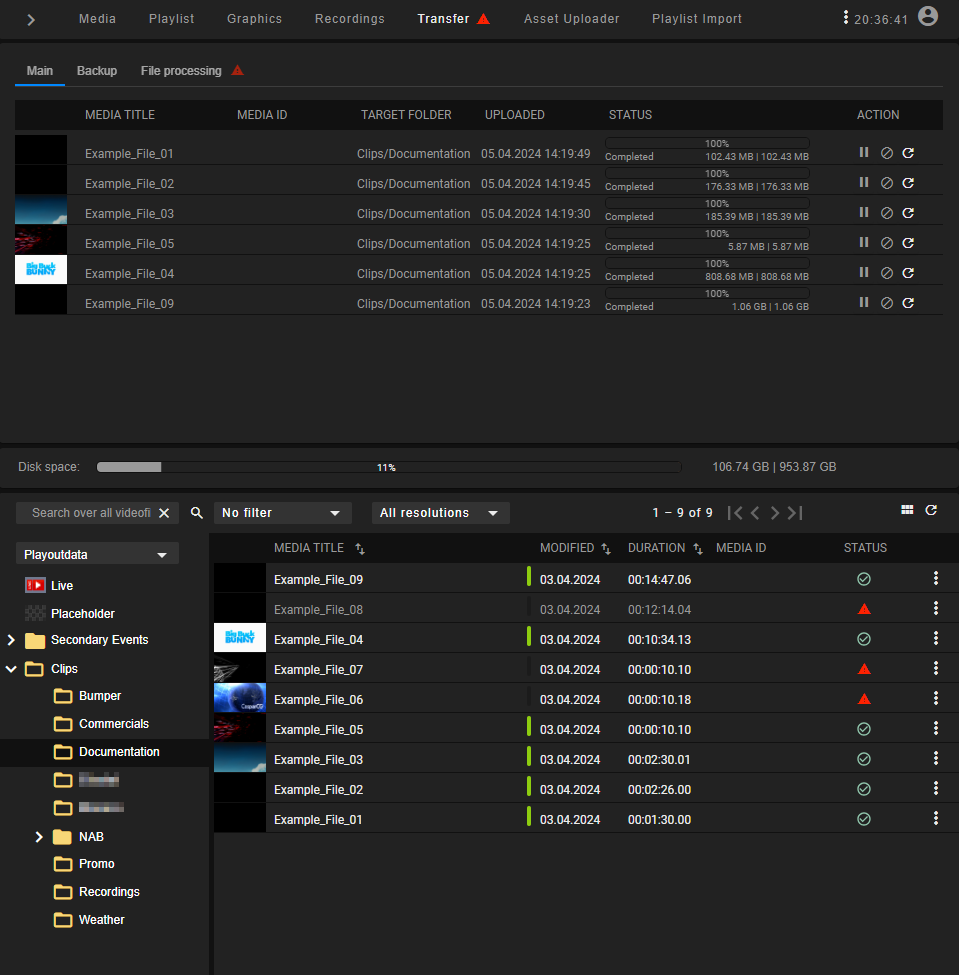Switch to the Backup tab
The width and height of the screenshot is (959, 975).
click(96, 70)
